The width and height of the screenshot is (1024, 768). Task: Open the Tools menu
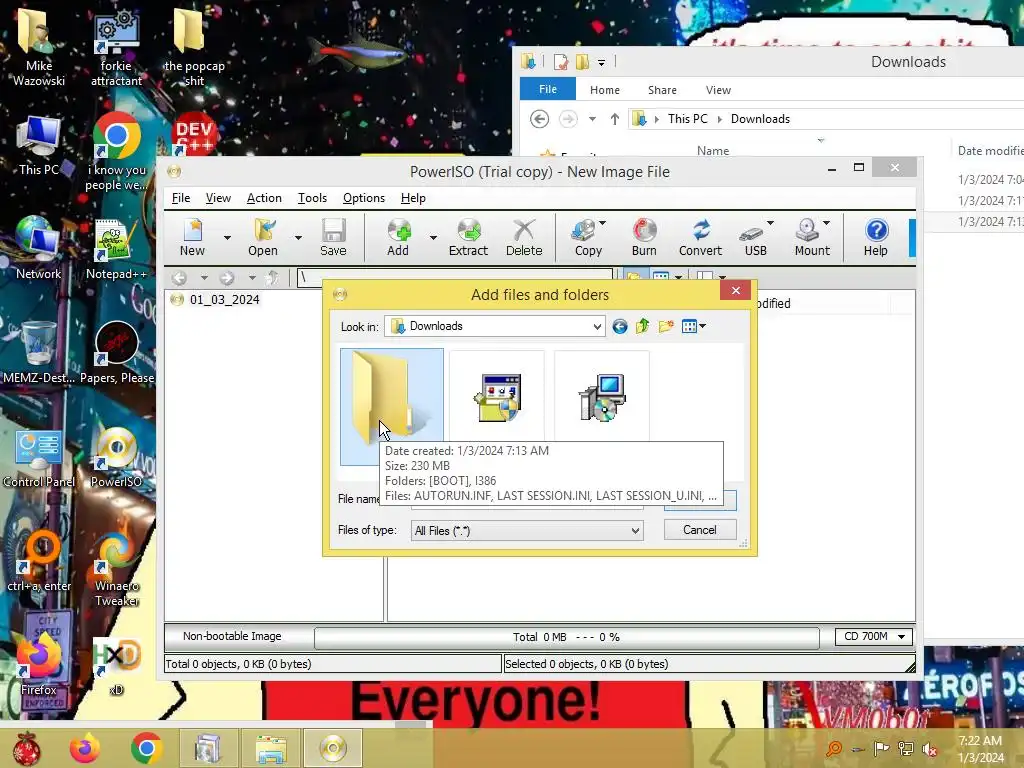pyautogui.click(x=312, y=198)
